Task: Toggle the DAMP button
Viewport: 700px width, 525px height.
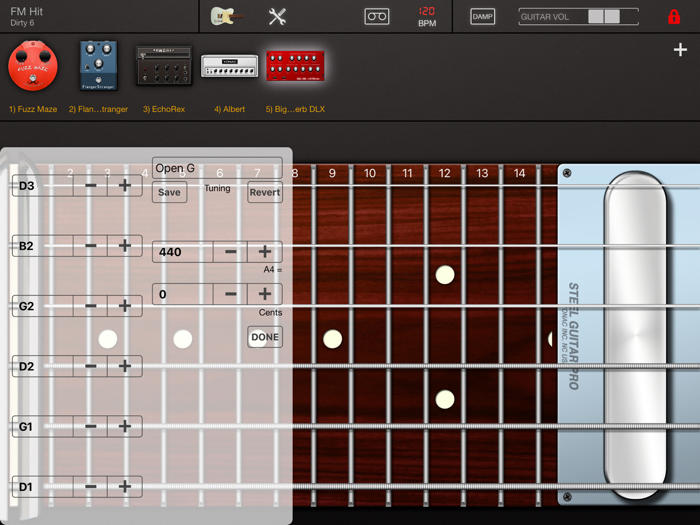Action: click(482, 17)
